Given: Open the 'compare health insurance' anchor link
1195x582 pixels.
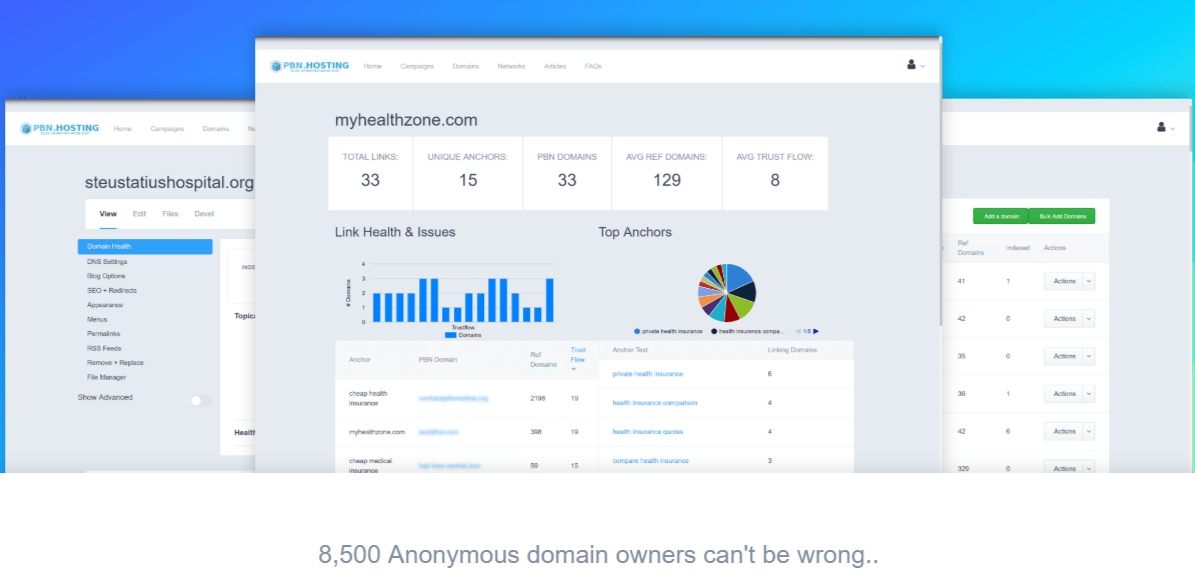Looking at the screenshot, I should coord(650,461).
